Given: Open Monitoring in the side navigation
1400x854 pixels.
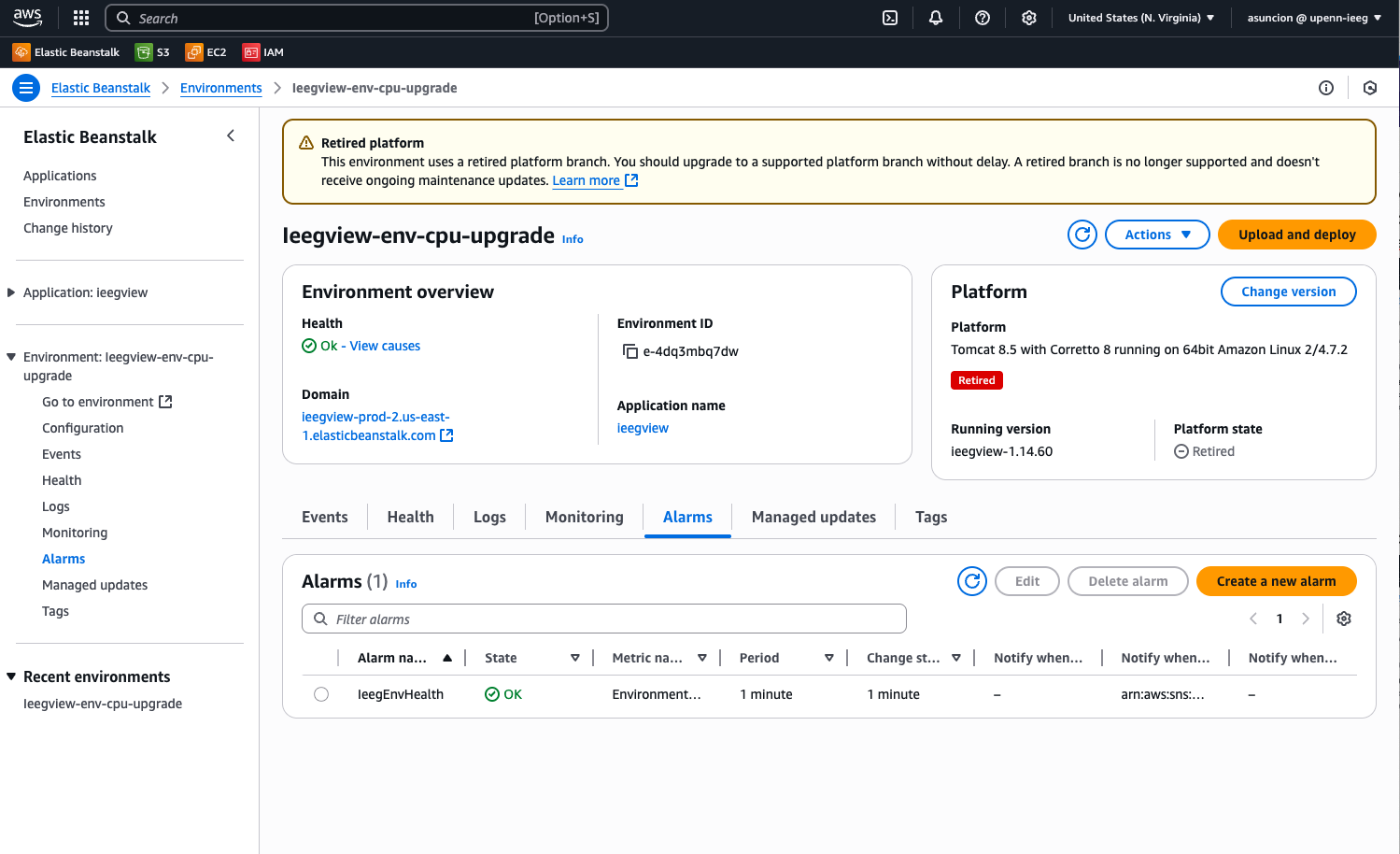Looking at the screenshot, I should (x=75, y=533).
